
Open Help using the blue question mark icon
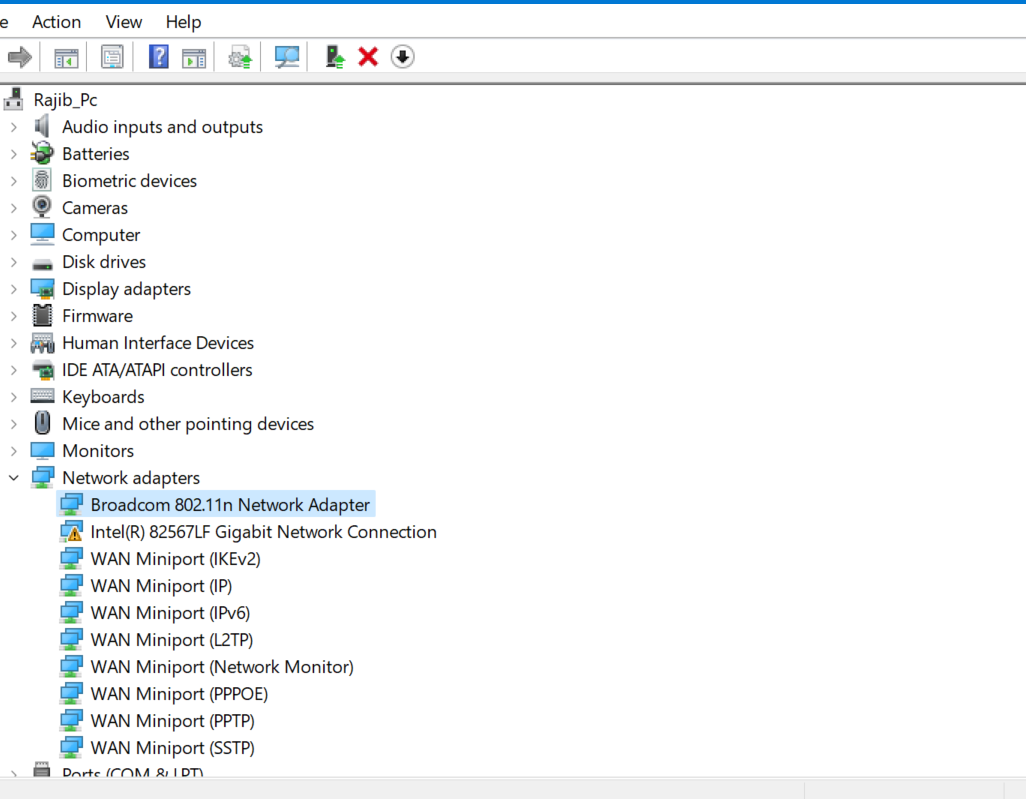tap(158, 56)
